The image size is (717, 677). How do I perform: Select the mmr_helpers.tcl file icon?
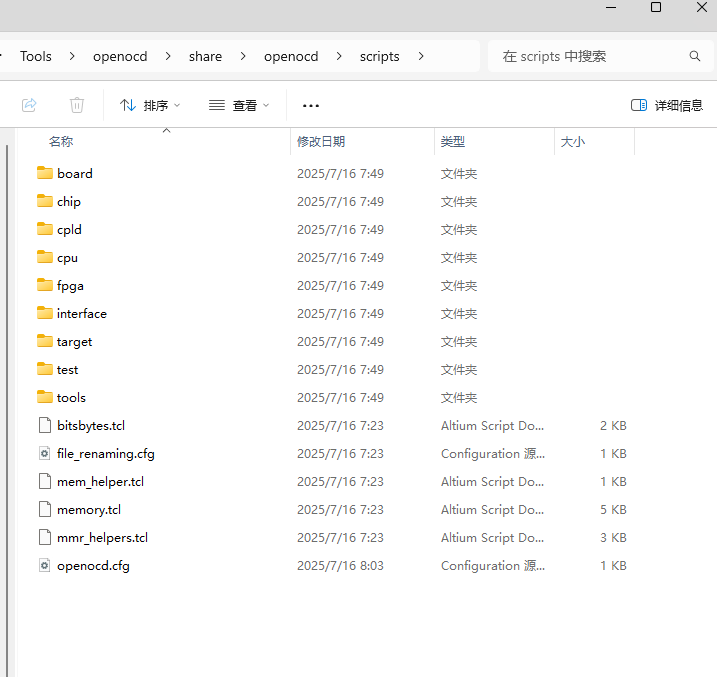tap(45, 537)
